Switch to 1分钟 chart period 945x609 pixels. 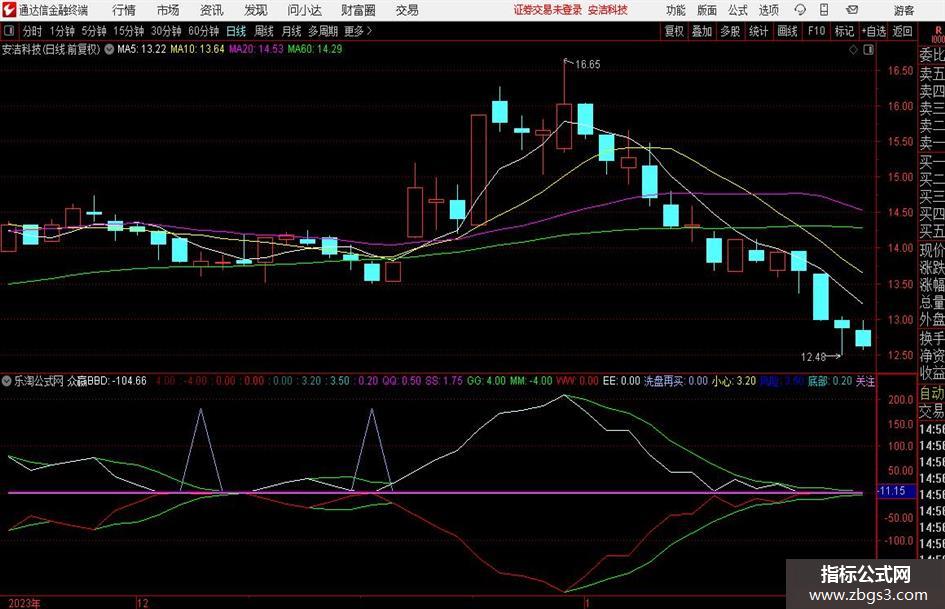pos(62,31)
